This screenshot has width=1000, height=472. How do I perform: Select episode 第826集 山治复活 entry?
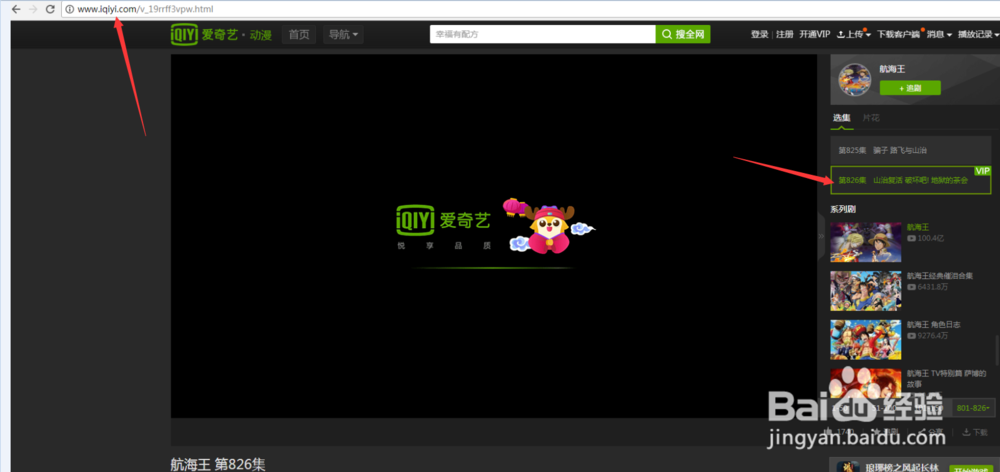click(911, 181)
